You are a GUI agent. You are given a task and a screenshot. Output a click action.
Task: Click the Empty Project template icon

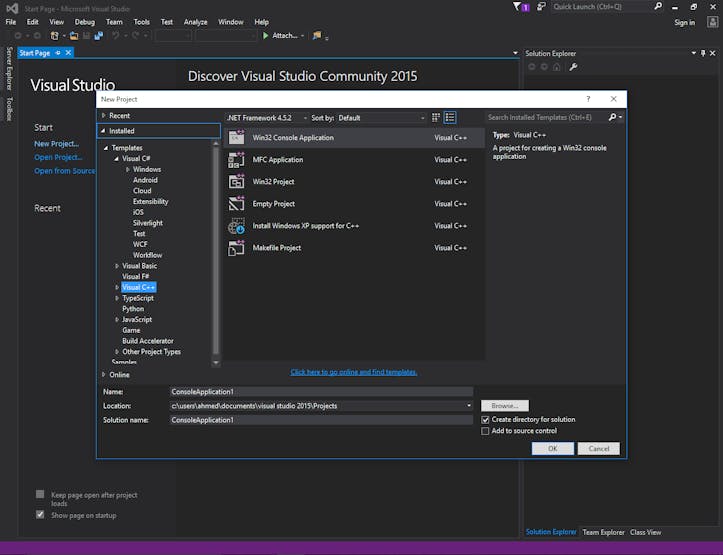237,203
